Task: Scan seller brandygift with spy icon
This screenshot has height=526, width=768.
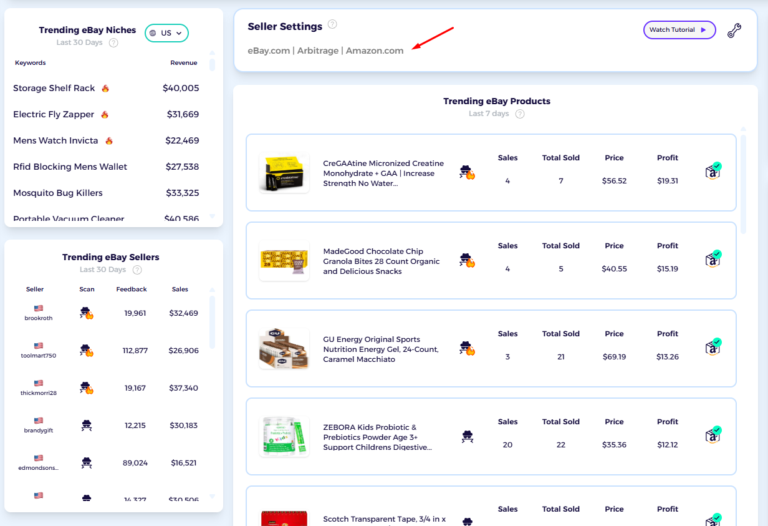Action: click(87, 425)
